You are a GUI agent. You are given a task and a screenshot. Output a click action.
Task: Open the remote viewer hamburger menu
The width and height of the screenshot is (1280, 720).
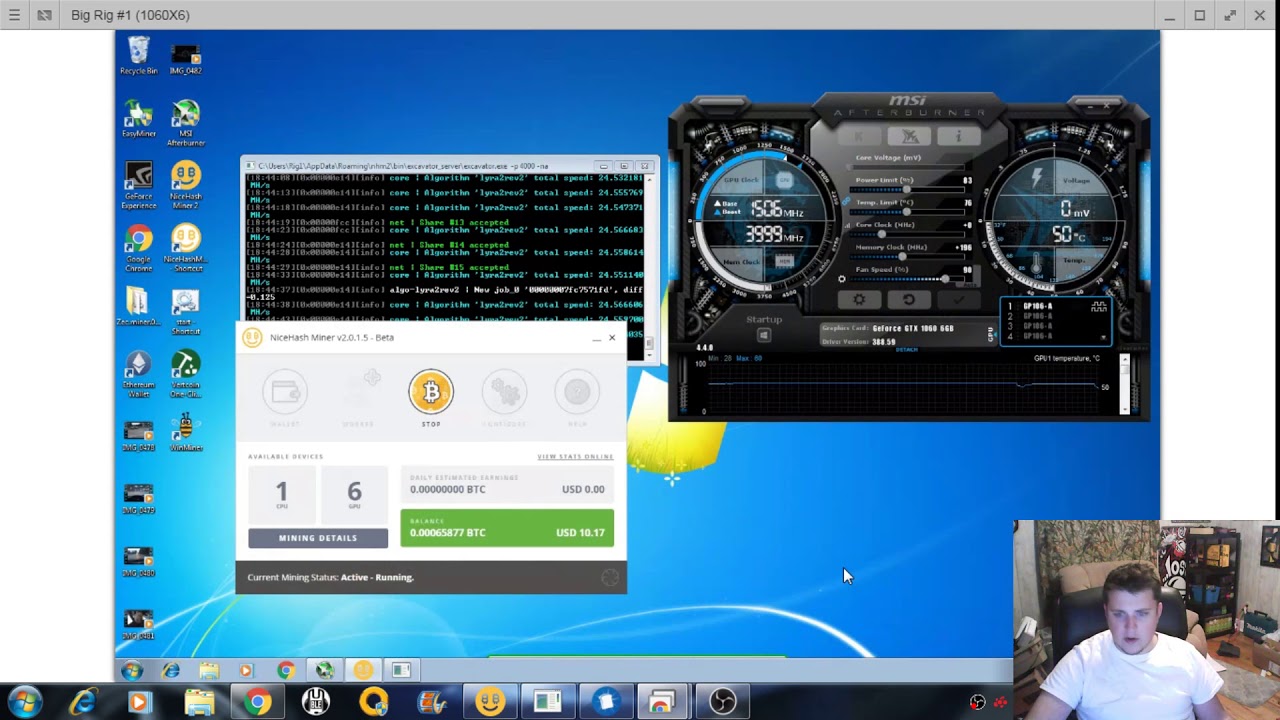[x=14, y=15]
